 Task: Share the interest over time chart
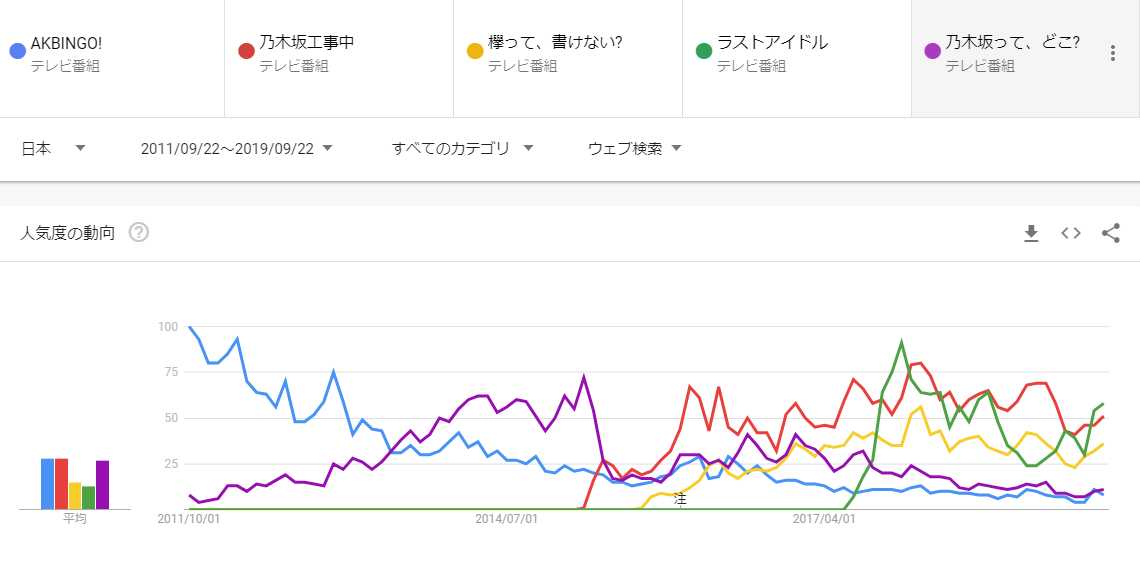[1110, 233]
